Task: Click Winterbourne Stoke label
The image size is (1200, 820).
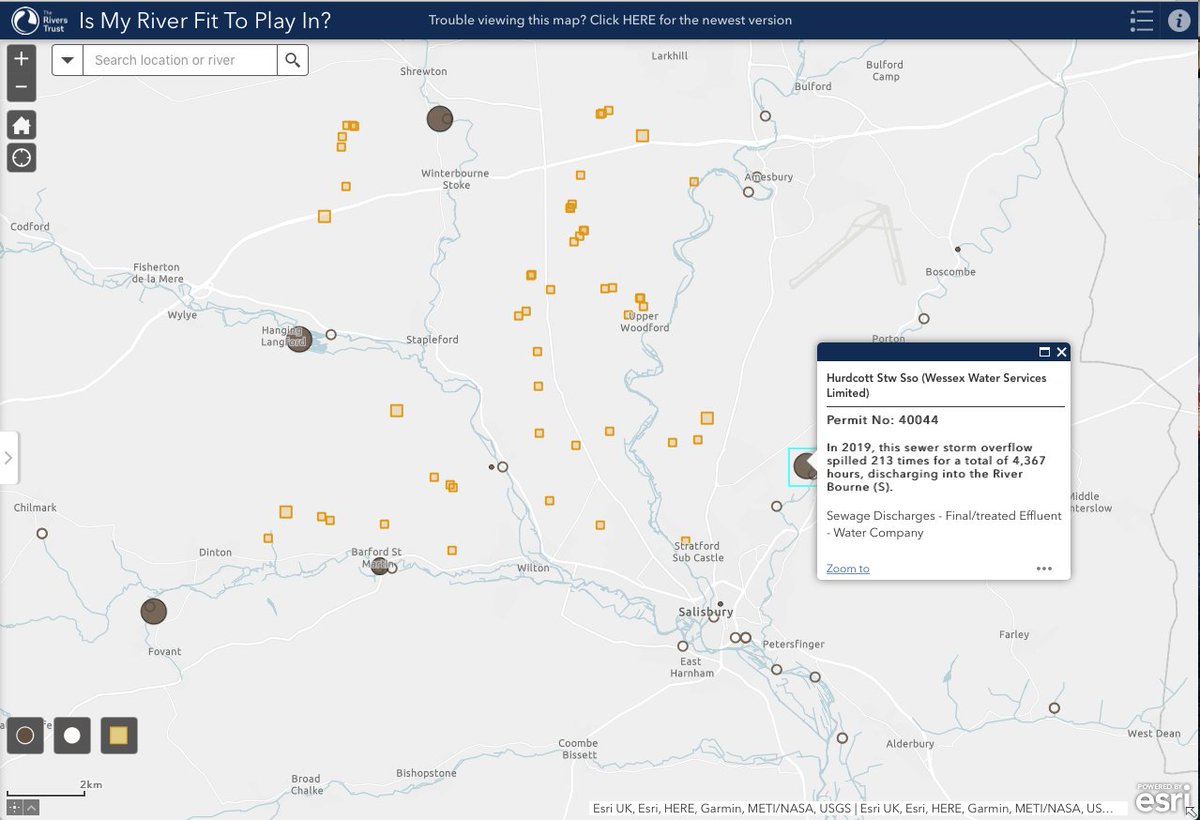Action: coord(456,179)
